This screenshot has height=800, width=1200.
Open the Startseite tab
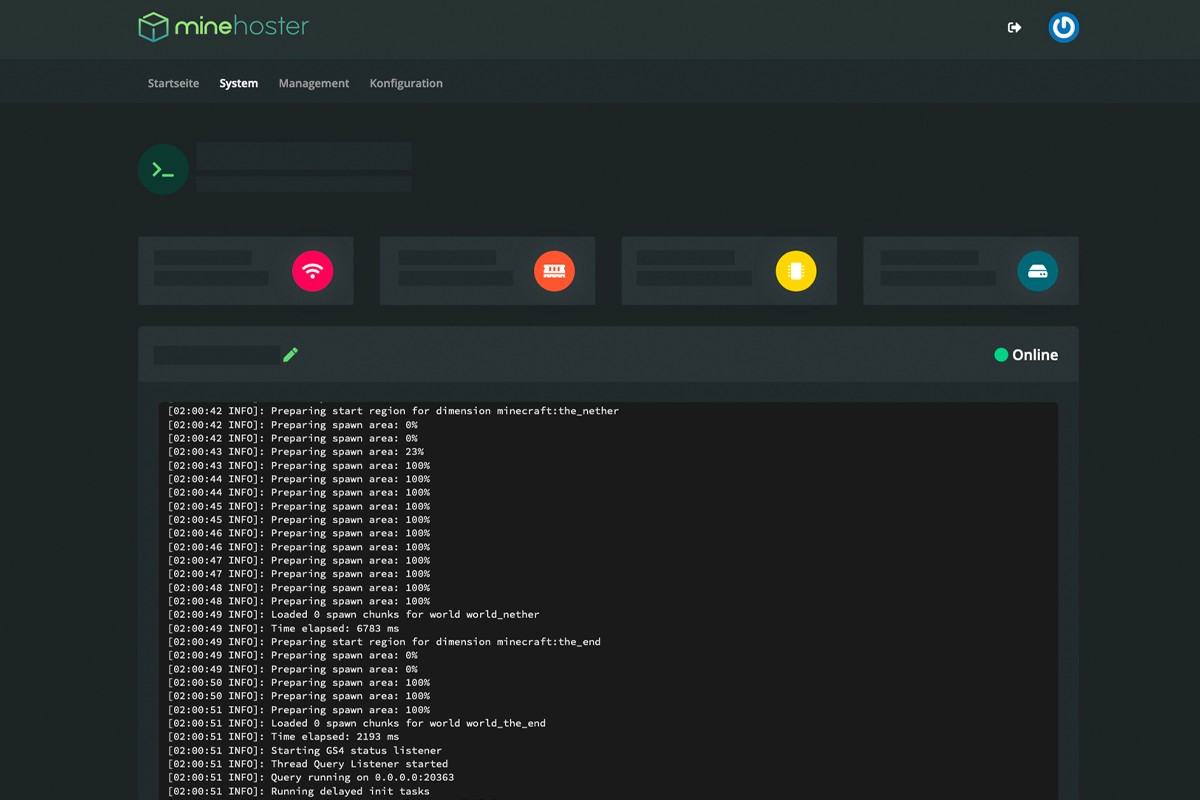(173, 83)
